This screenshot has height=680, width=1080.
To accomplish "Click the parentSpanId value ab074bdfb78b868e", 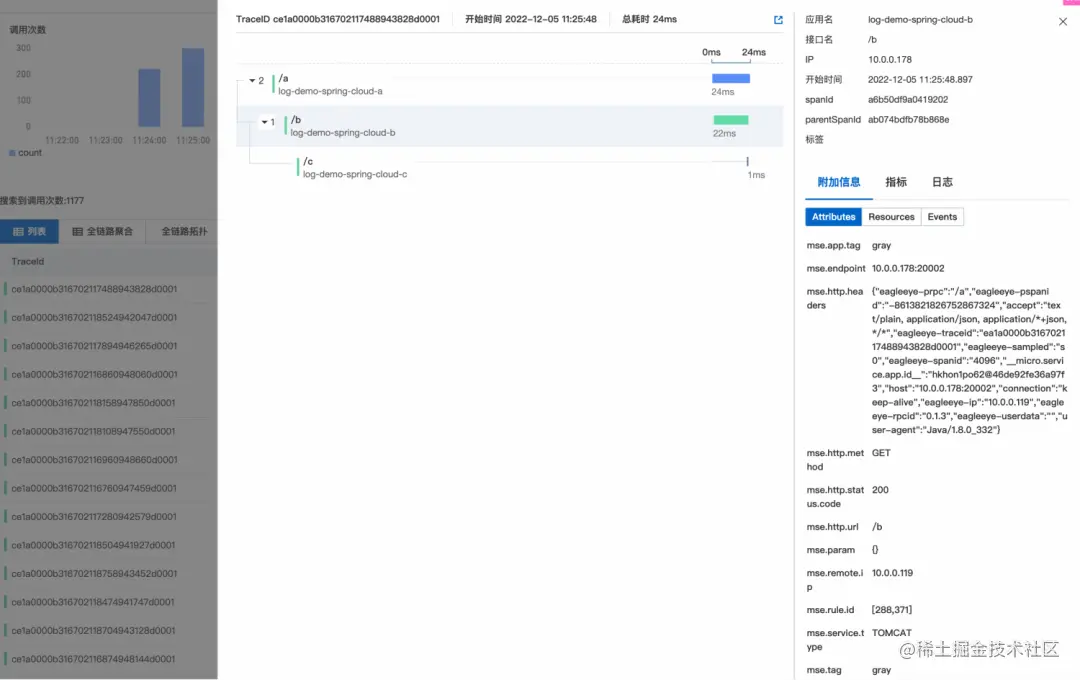I will click(x=908, y=120).
